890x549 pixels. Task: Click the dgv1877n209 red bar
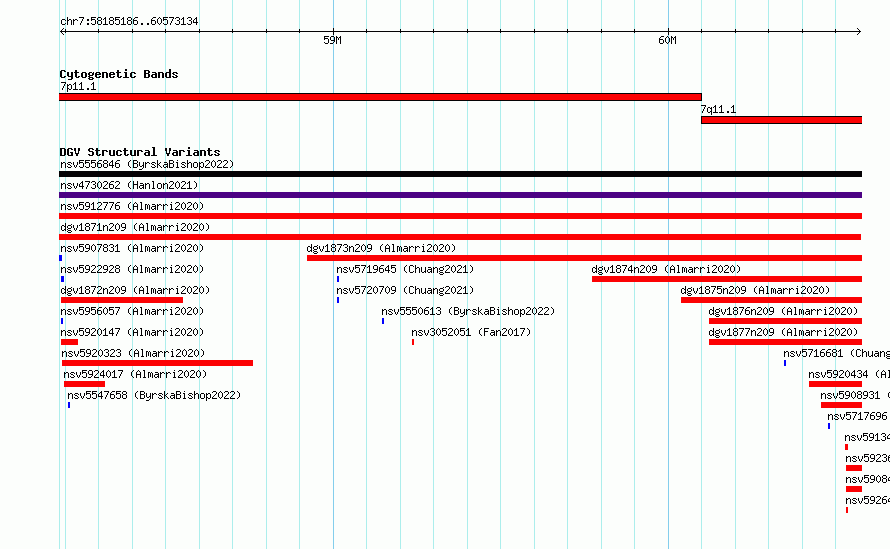point(786,342)
